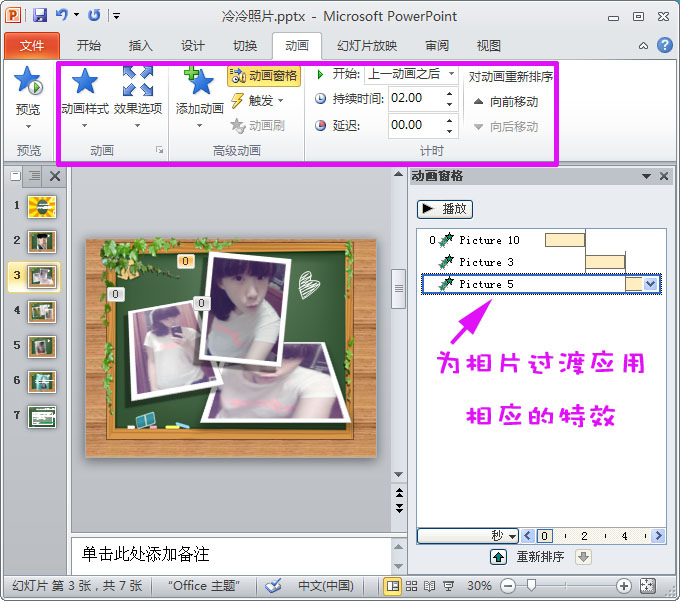Switch to the 切换 tab
Screen dimensions: 680x601
tap(245, 46)
